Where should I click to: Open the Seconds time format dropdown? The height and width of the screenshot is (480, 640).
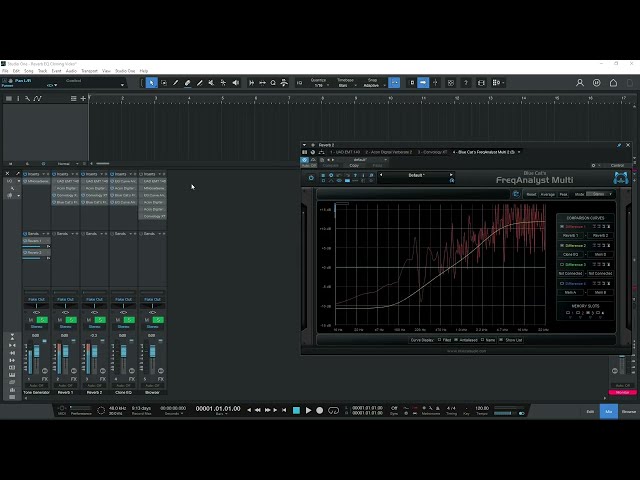(173, 414)
